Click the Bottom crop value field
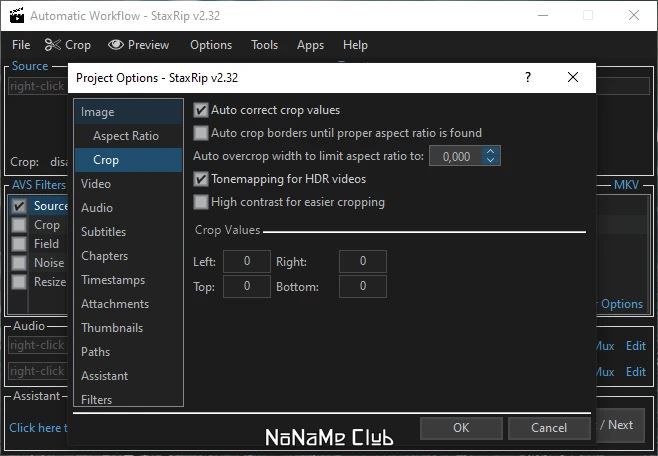 (363, 287)
